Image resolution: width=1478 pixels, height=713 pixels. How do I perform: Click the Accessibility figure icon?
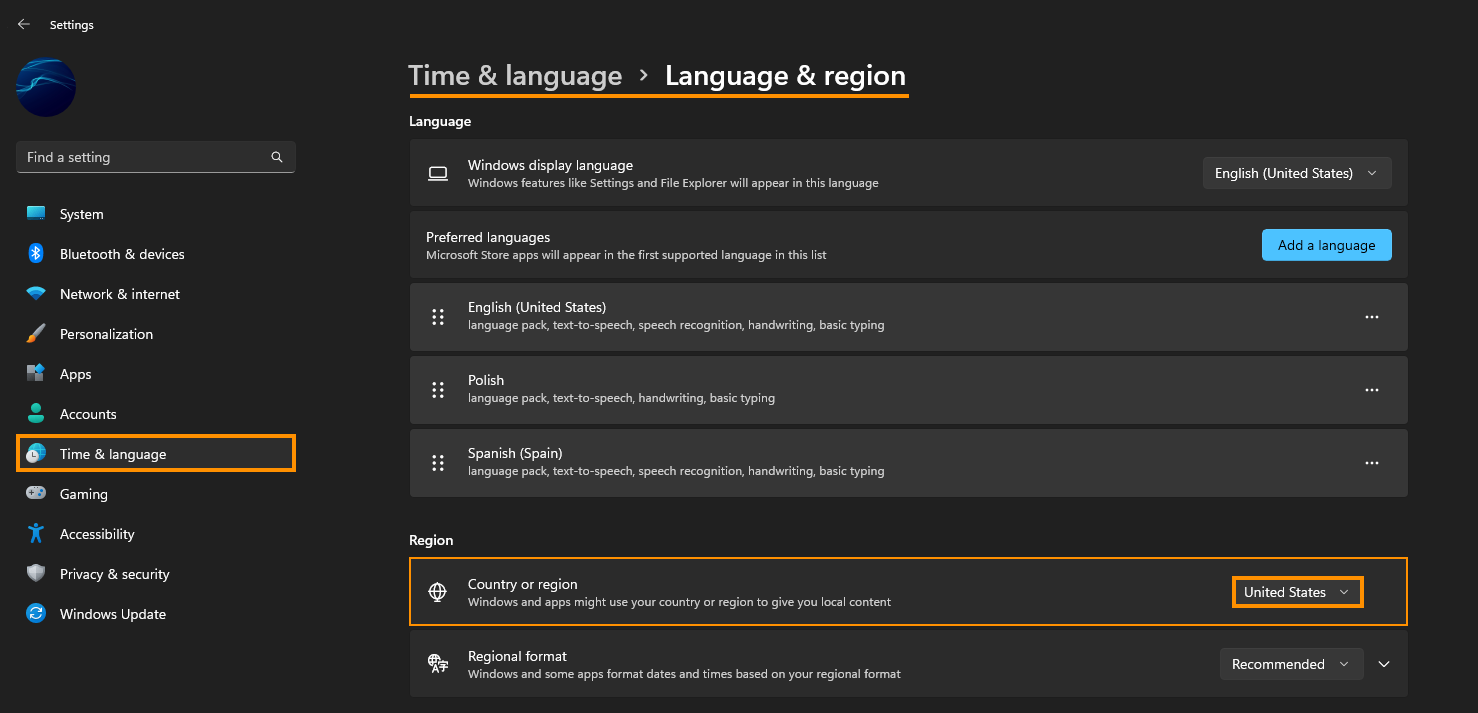click(36, 534)
